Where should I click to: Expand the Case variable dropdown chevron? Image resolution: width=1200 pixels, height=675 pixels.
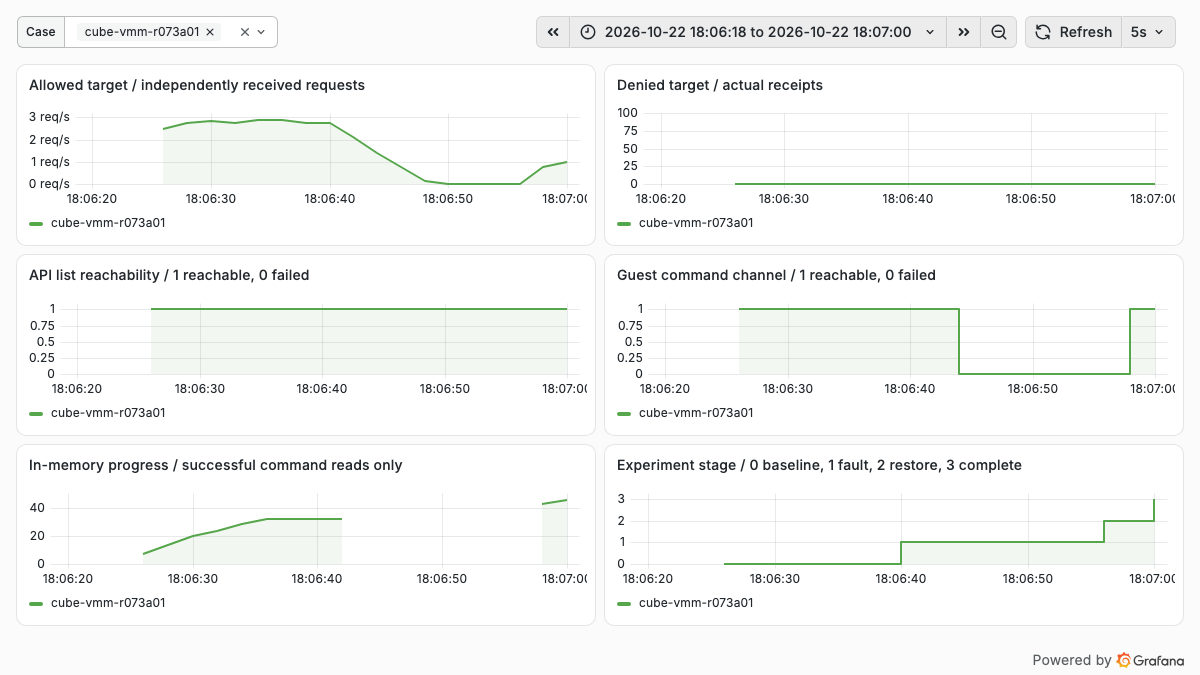pyautogui.click(x=262, y=32)
